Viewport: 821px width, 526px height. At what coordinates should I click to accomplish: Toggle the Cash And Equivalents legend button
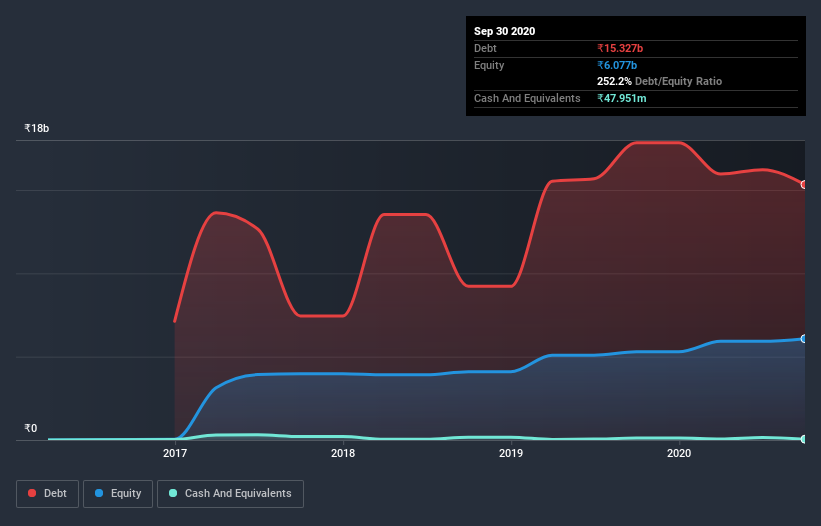230,494
